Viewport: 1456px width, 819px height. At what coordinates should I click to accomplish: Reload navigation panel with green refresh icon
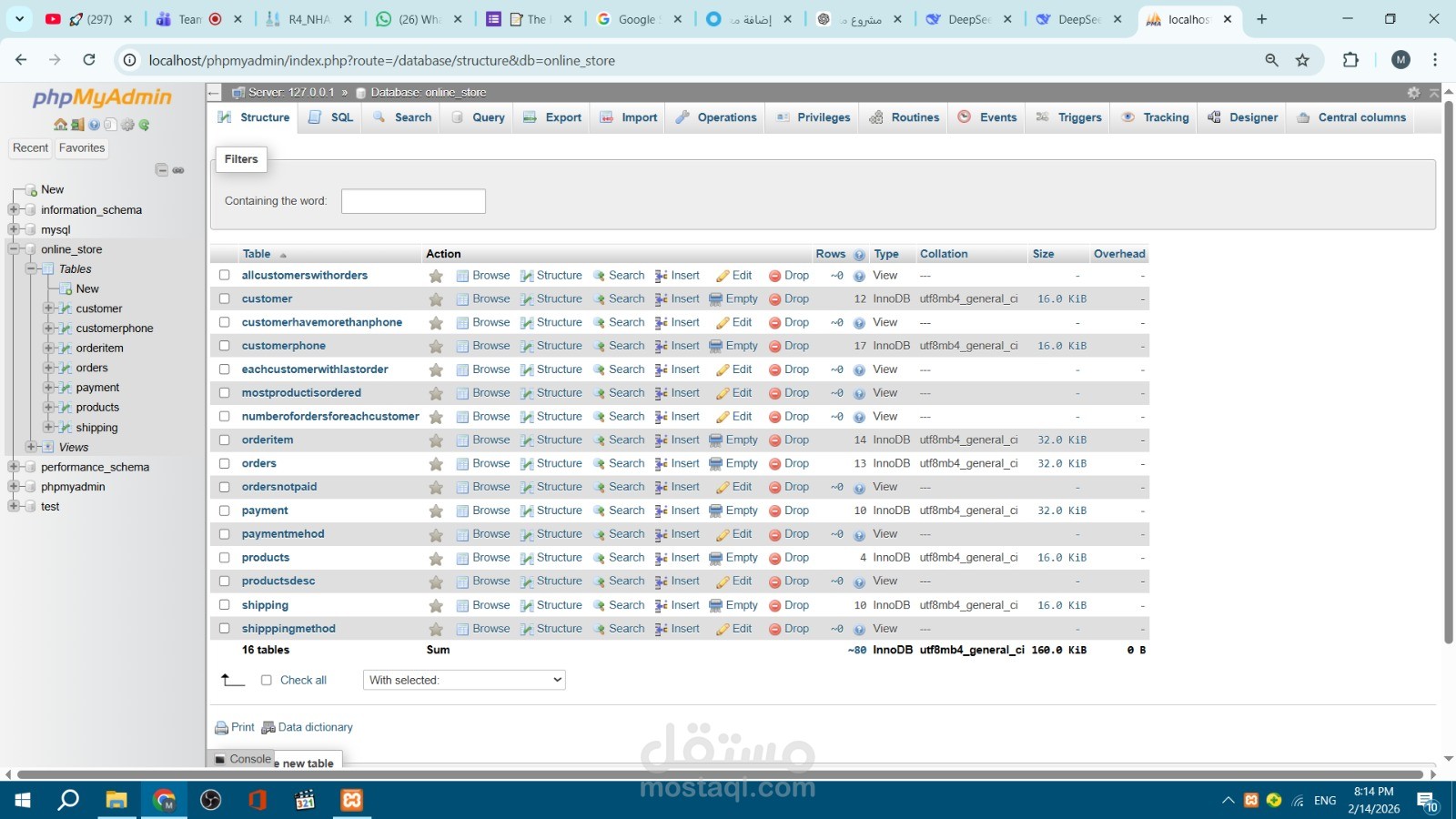(144, 125)
